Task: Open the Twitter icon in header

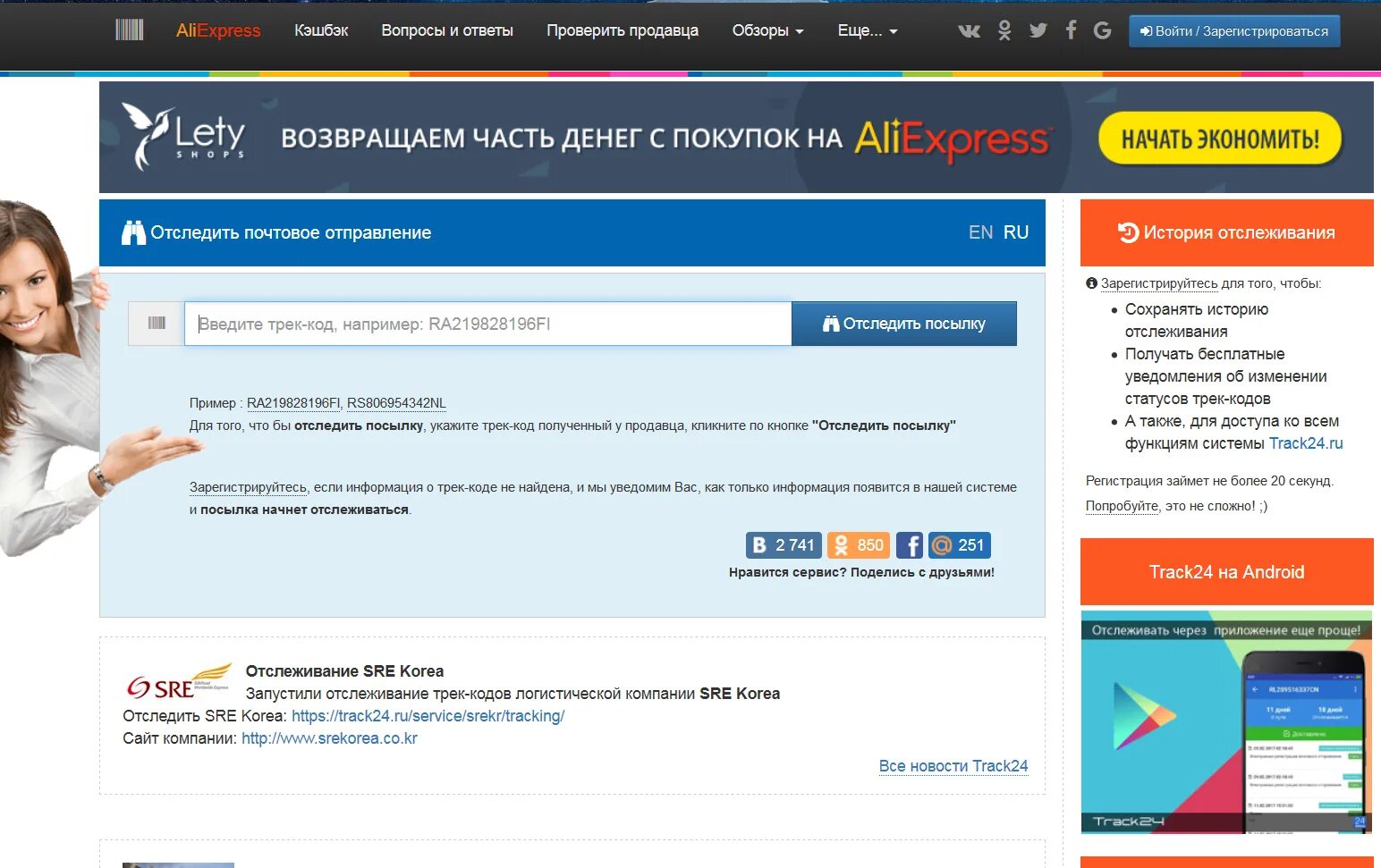Action: 1038,30
